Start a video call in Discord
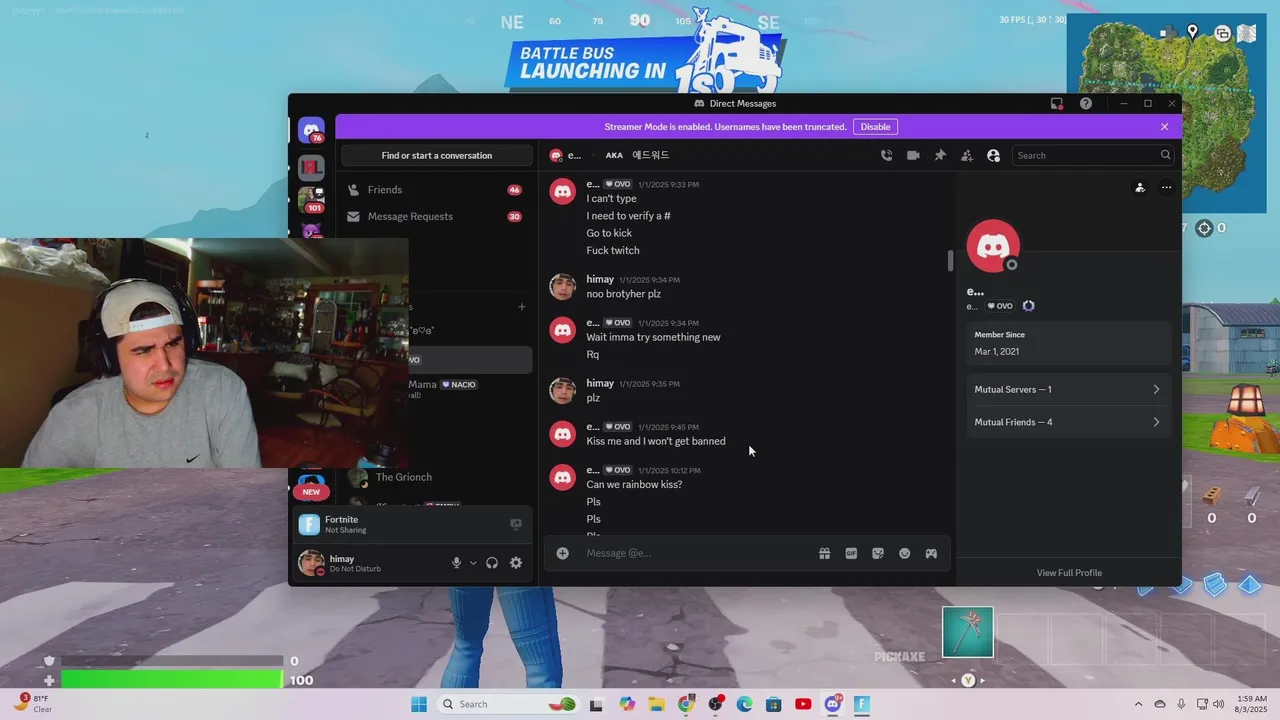Image resolution: width=1280 pixels, height=720 pixels. click(x=913, y=155)
